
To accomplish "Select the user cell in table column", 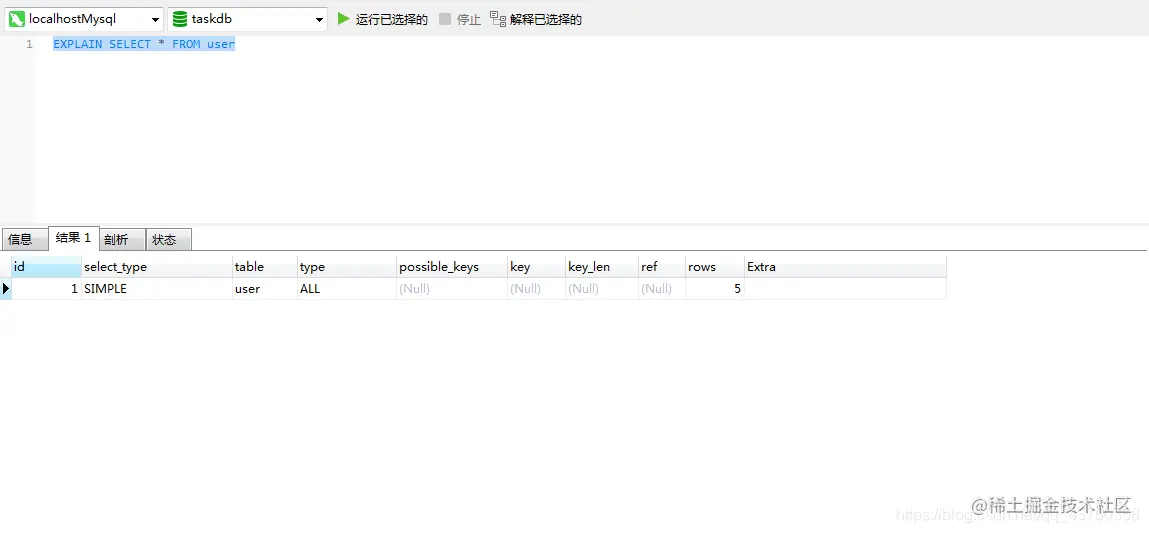I will tap(265, 289).
